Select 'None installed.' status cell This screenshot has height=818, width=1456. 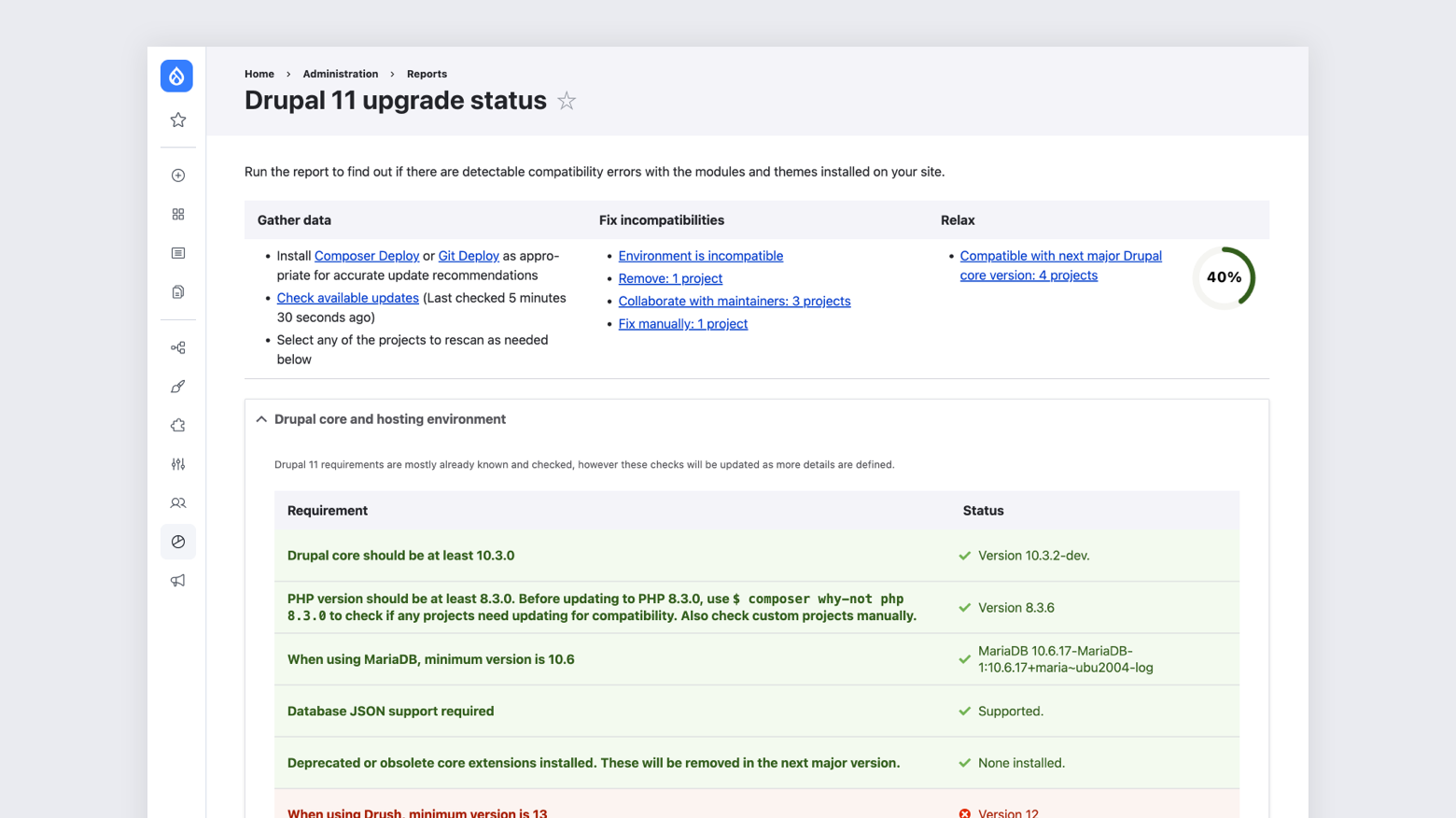1022,763
